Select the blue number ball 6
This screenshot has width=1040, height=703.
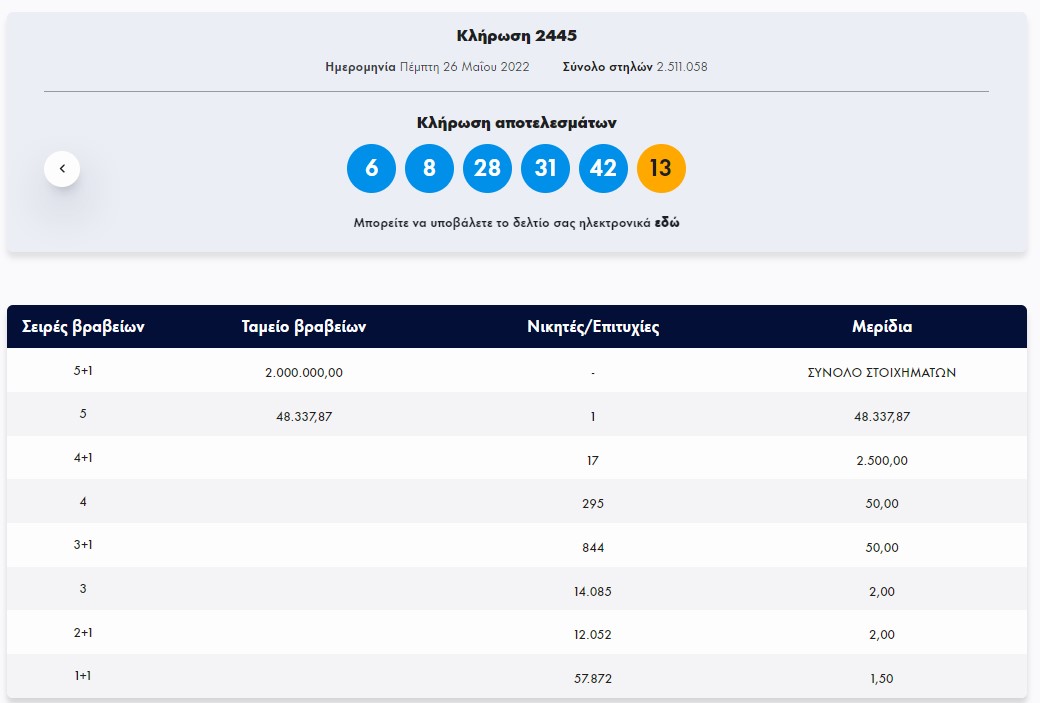coord(371,168)
